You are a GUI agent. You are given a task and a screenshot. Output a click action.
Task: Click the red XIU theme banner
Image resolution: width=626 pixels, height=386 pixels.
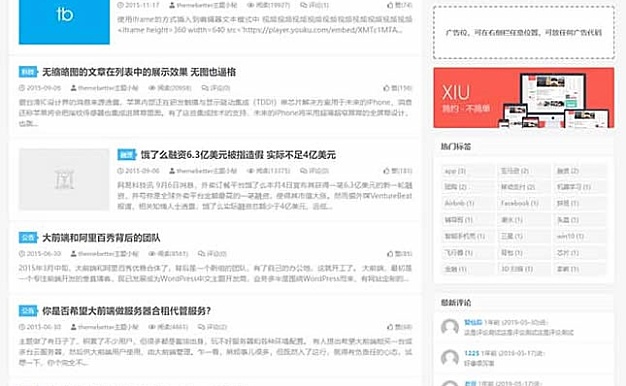point(524,98)
